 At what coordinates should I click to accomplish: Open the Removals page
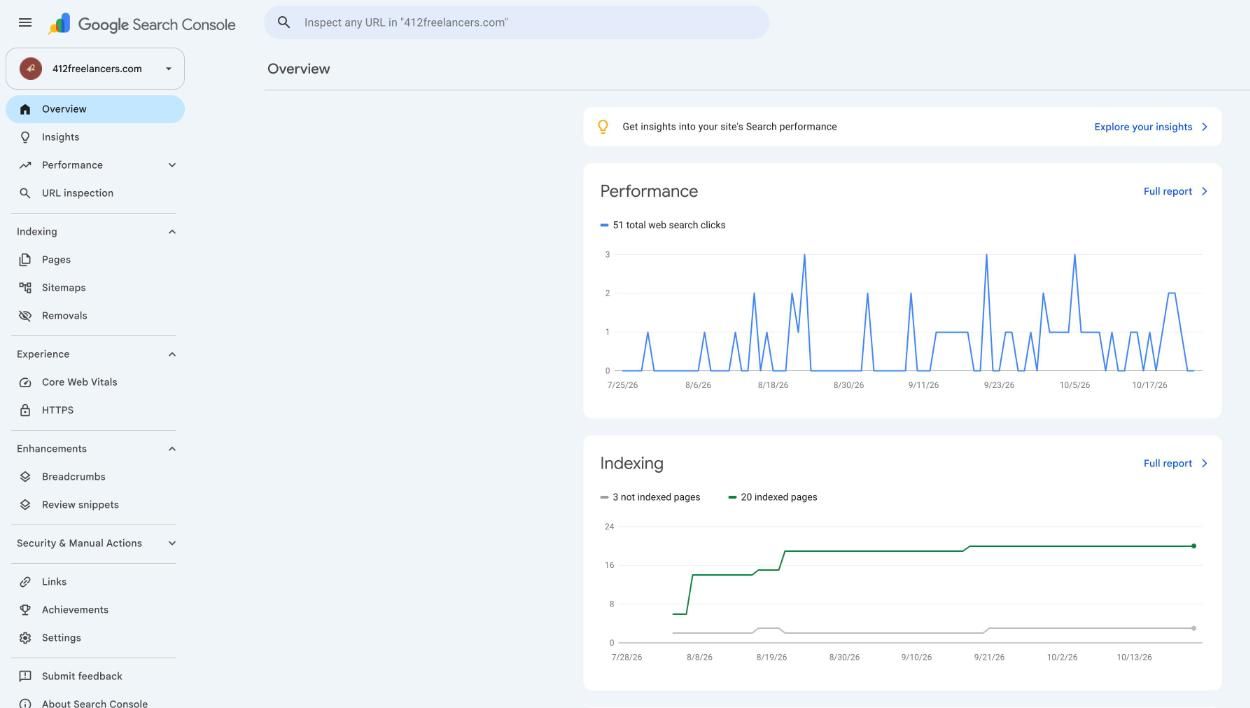(95, 316)
